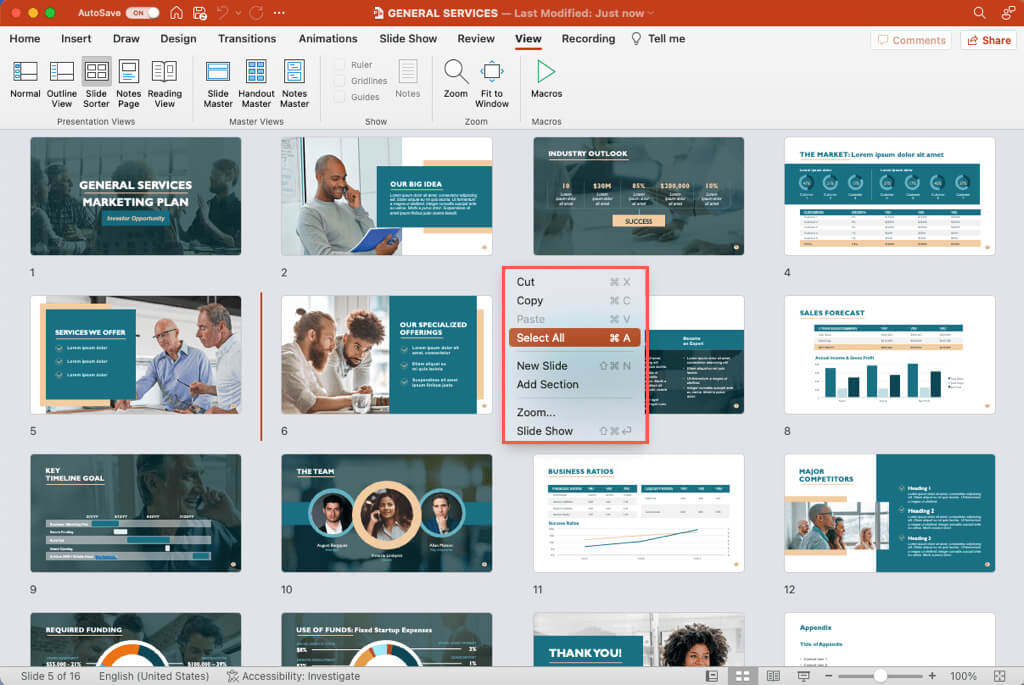
Task: Select slide 4 The Market thumbnail
Action: 889,196
